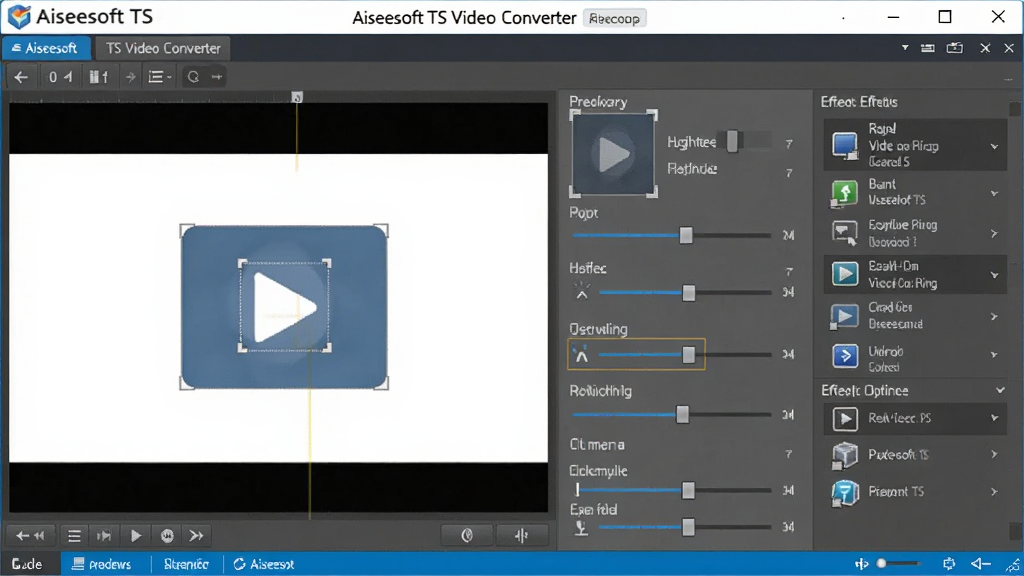Switch to Gade tab in status bar
This screenshot has height=576, width=1024.
click(x=27, y=564)
